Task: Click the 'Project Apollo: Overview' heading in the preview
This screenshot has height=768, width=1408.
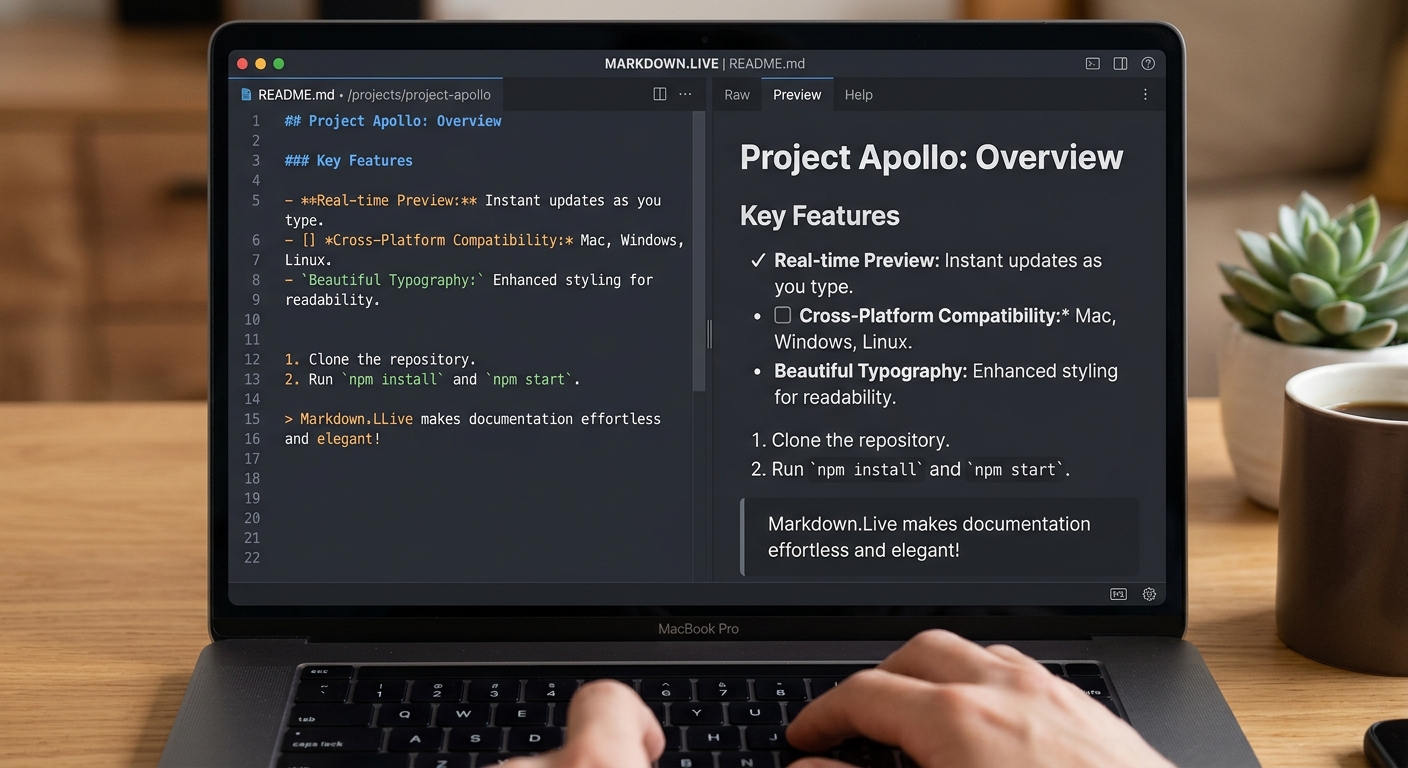Action: point(931,158)
